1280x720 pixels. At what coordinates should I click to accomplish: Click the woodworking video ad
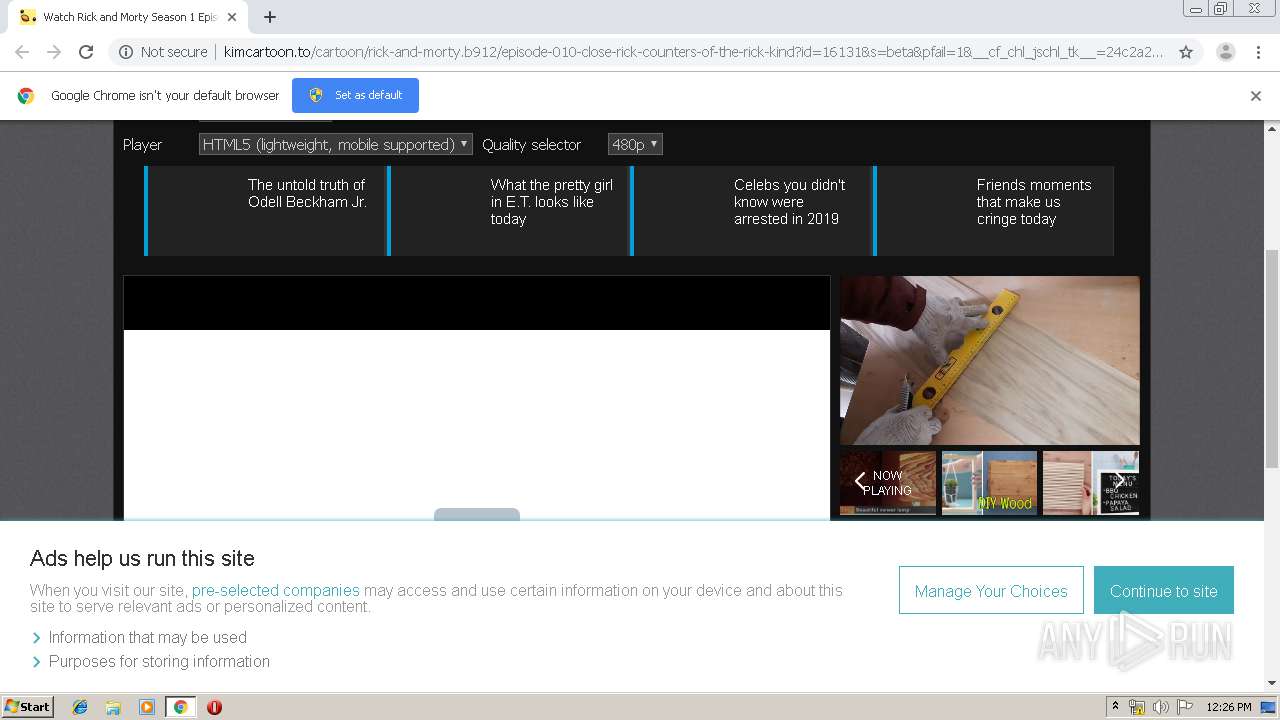pyautogui.click(x=989, y=360)
